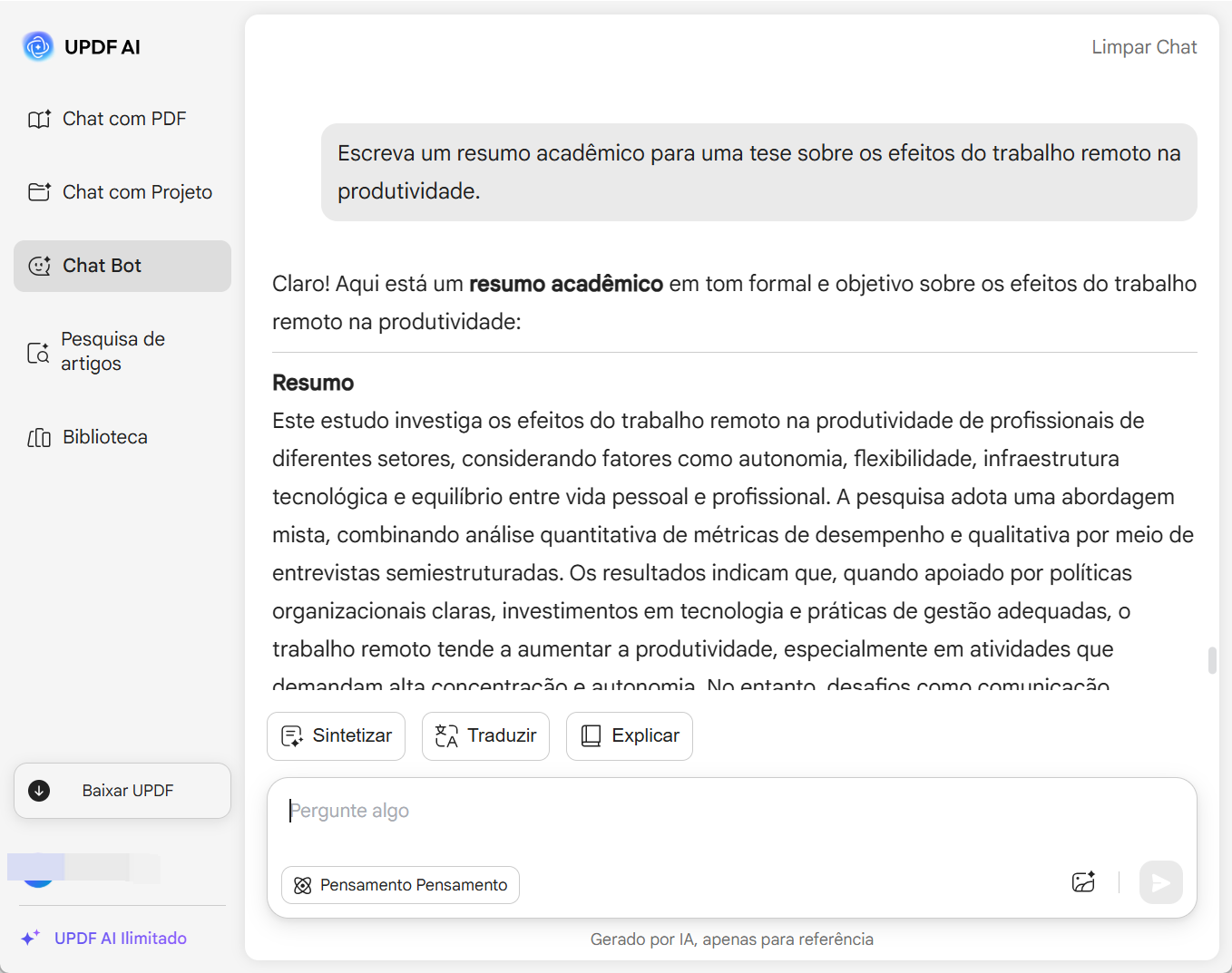The width and height of the screenshot is (1232, 973).
Task: Click the send message arrow button
Action: tap(1161, 882)
